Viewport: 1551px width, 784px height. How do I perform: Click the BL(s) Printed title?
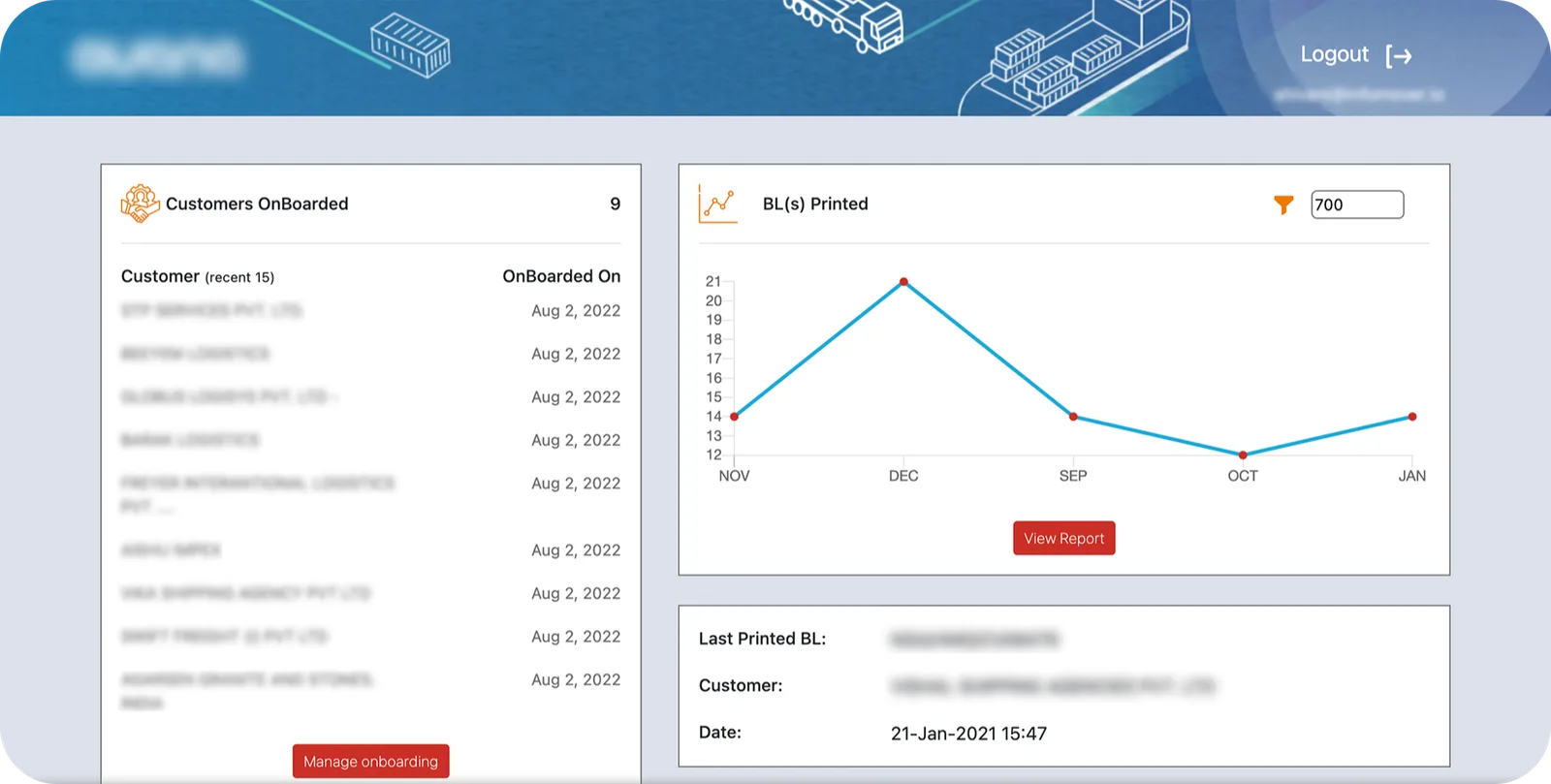point(815,204)
